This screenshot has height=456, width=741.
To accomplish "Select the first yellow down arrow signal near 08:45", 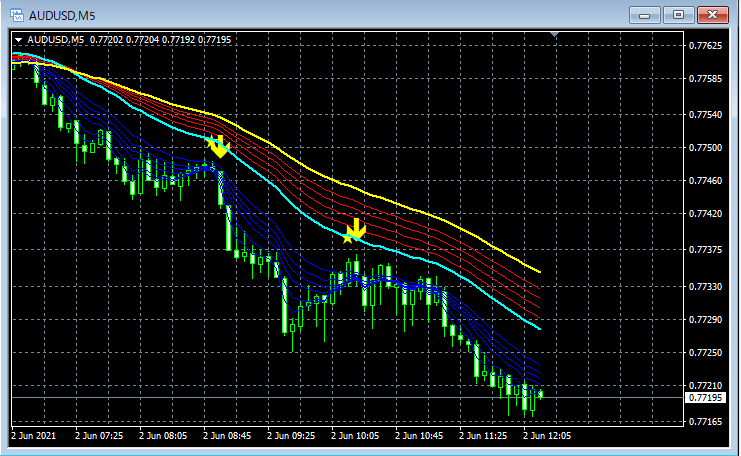I will click(x=218, y=146).
